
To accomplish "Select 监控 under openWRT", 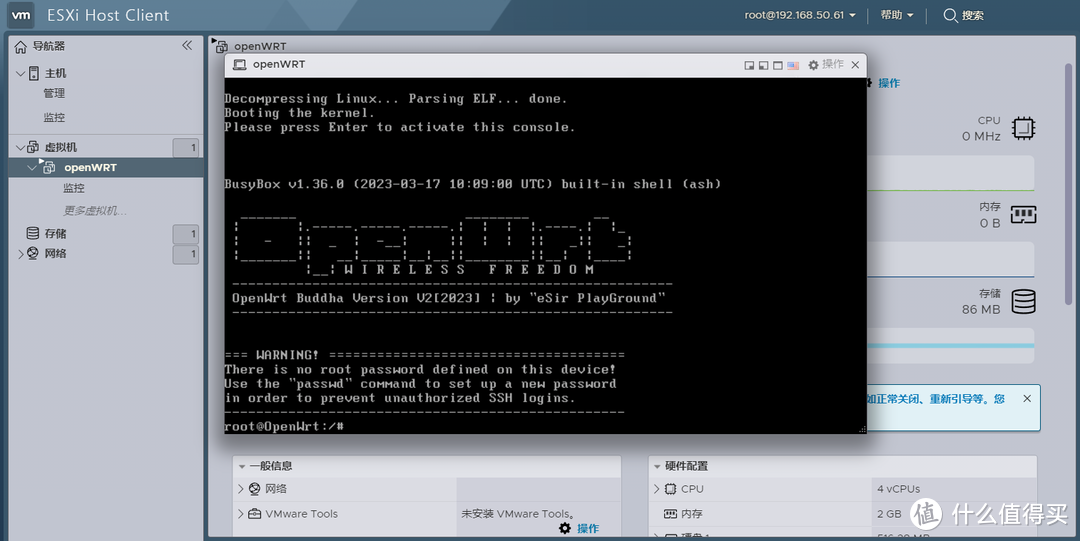I will pyautogui.click(x=74, y=188).
